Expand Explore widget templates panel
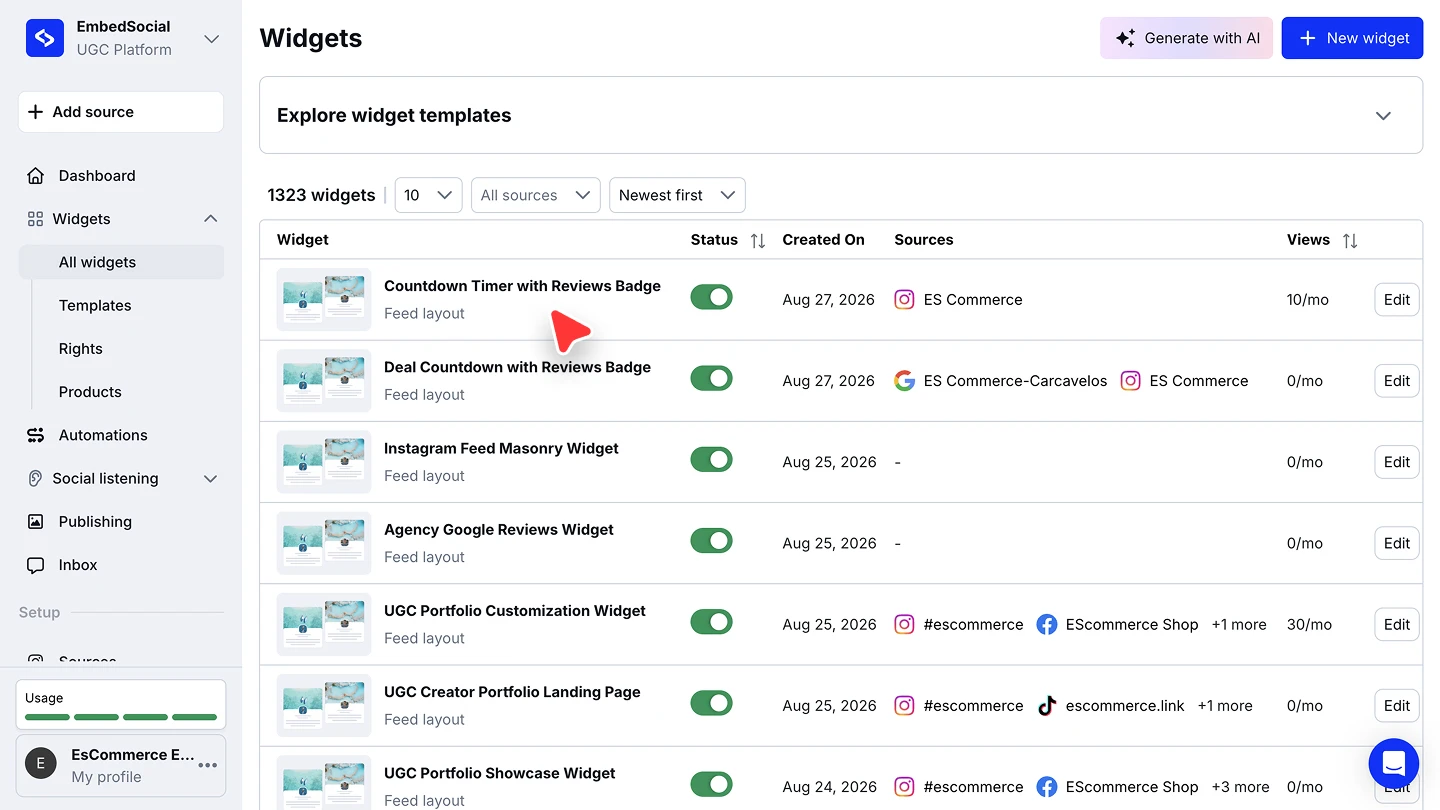The width and height of the screenshot is (1440, 810). coord(1383,116)
